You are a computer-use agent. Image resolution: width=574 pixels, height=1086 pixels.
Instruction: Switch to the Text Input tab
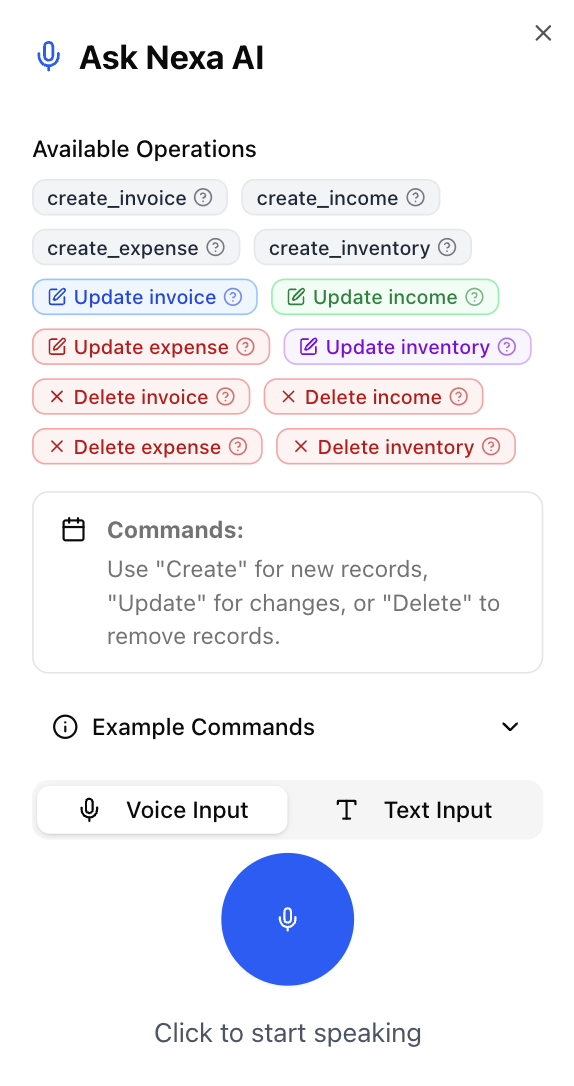coord(414,810)
